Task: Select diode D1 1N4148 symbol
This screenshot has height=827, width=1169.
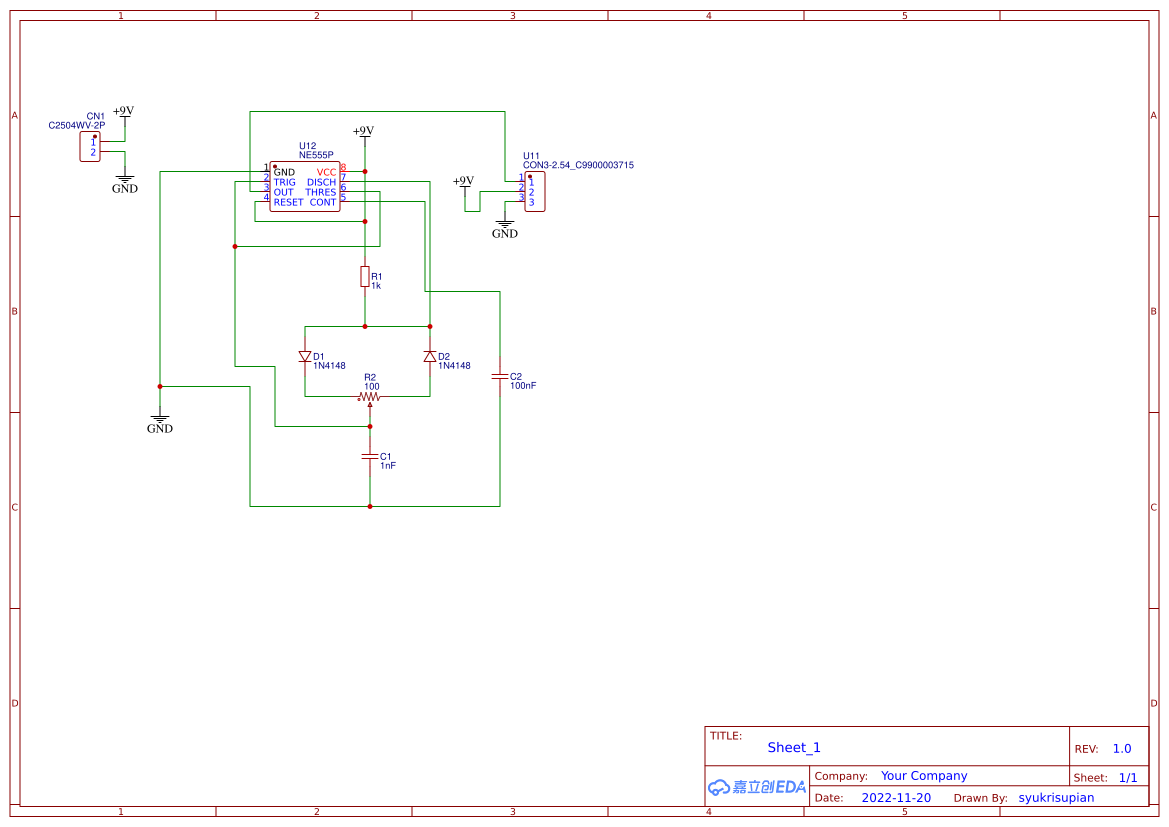Action: [307, 358]
